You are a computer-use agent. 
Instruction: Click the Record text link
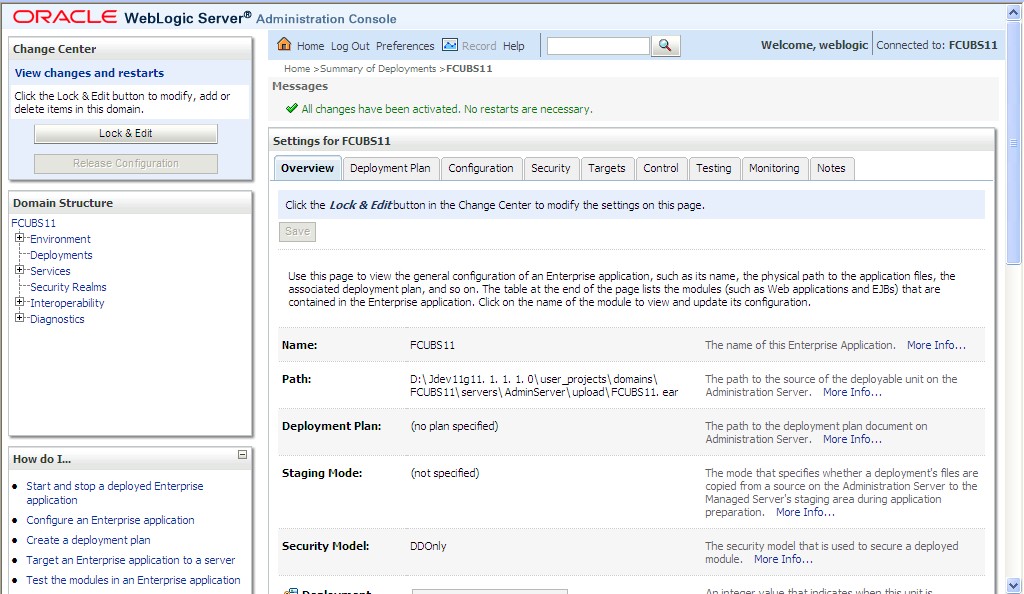[479, 46]
